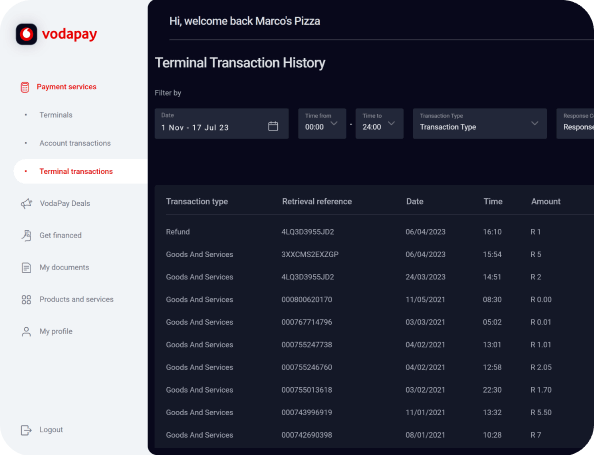
Task: Click the My documents page icon
Action: tap(26, 268)
